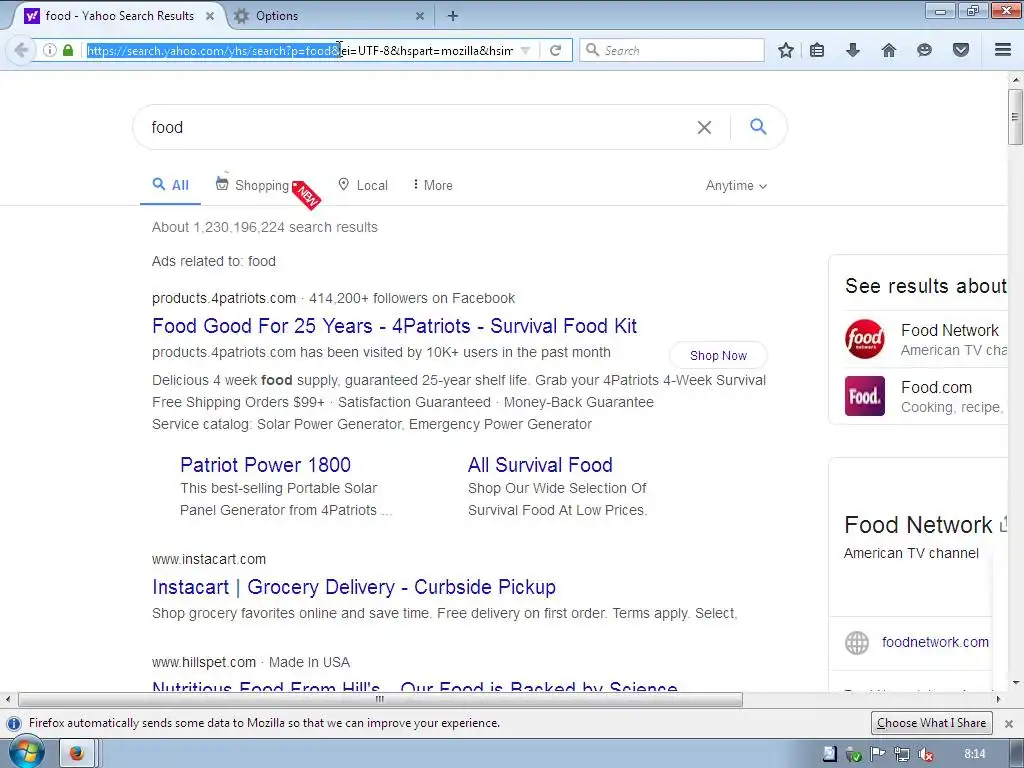Screen dimensions: 1024x768
Task: Click the Food.com sidebar result text
Action: point(936,387)
